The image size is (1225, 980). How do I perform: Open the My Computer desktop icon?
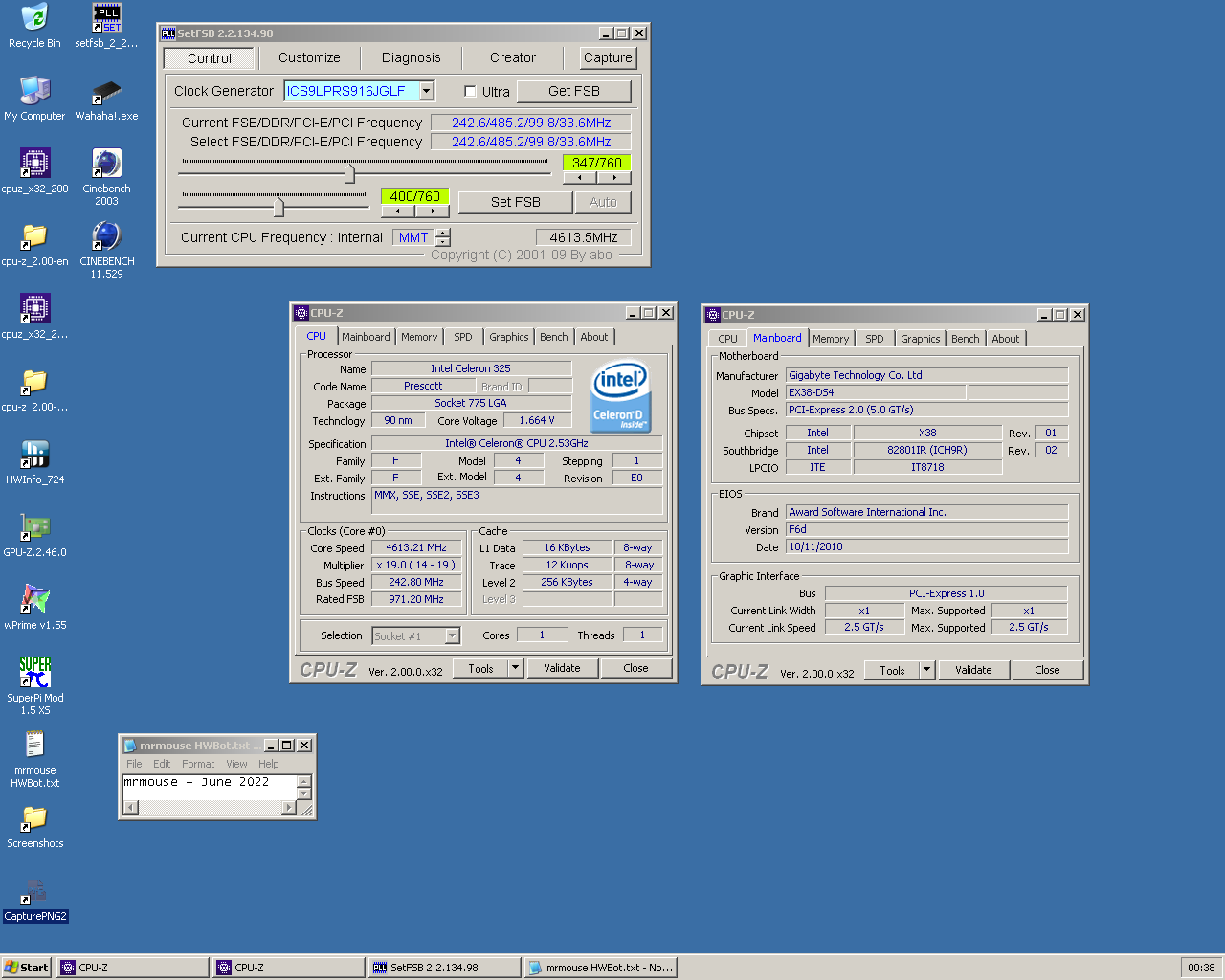34,99
